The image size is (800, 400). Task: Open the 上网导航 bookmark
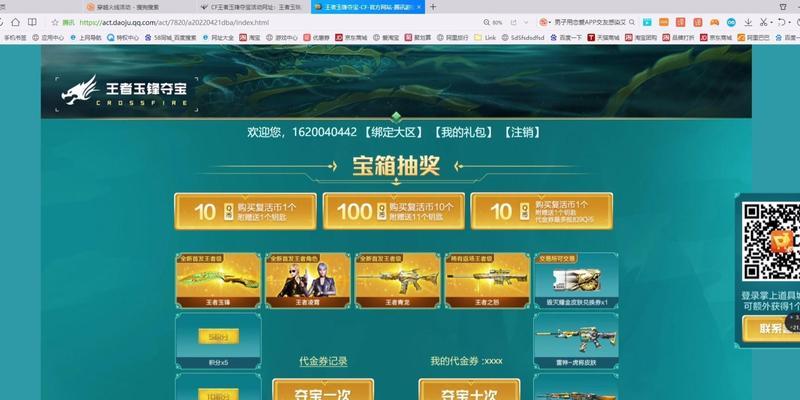86,38
